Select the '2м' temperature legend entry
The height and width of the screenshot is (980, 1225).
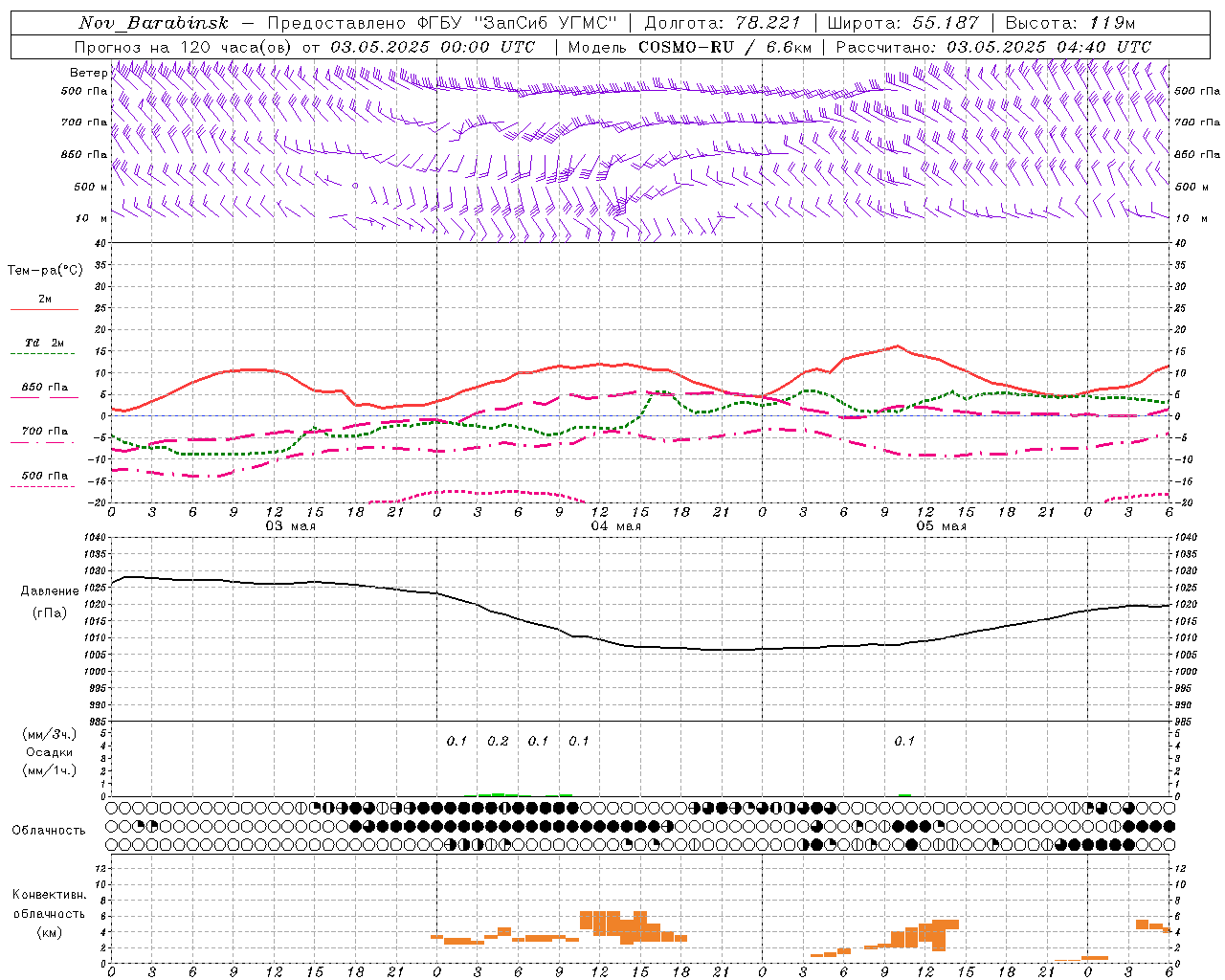coord(45,300)
